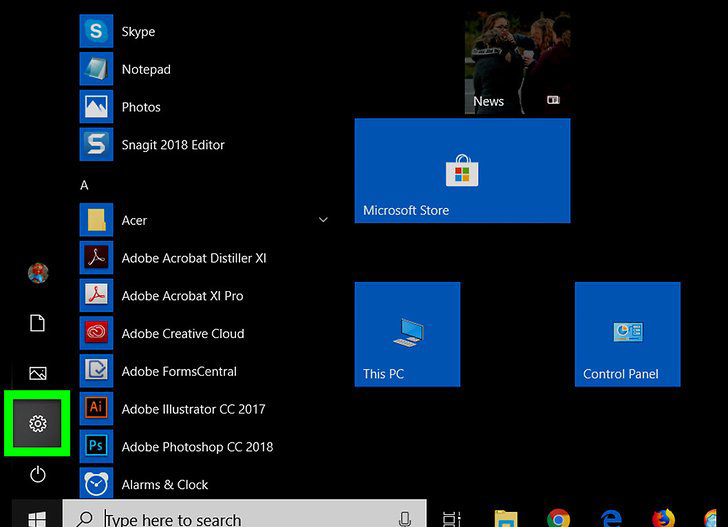The height and width of the screenshot is (527, 728).
Task: Select the Adobe Acrobat XI Pro label
Action: 182,296
